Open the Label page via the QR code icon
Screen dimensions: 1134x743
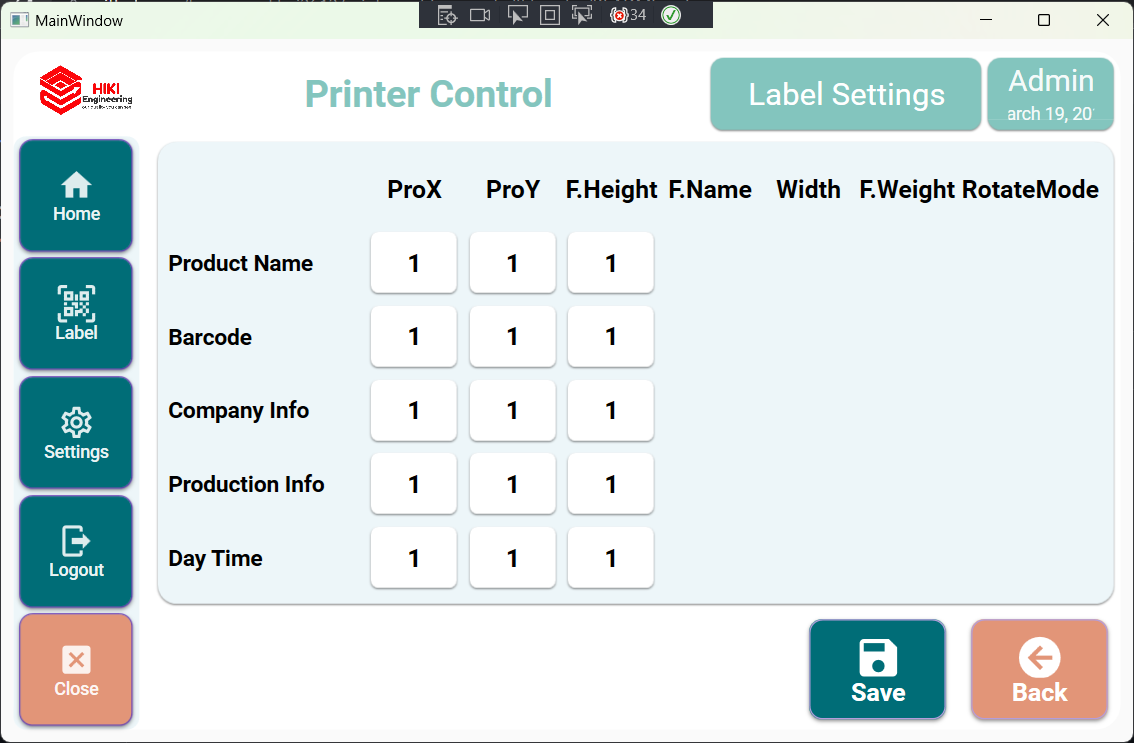tap(75, 303)
